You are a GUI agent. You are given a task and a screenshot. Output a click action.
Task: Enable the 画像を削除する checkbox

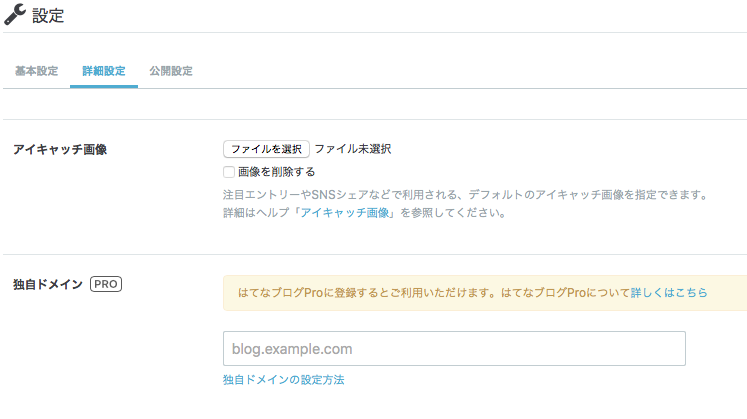pyautogui.click(x=229, y=172)
